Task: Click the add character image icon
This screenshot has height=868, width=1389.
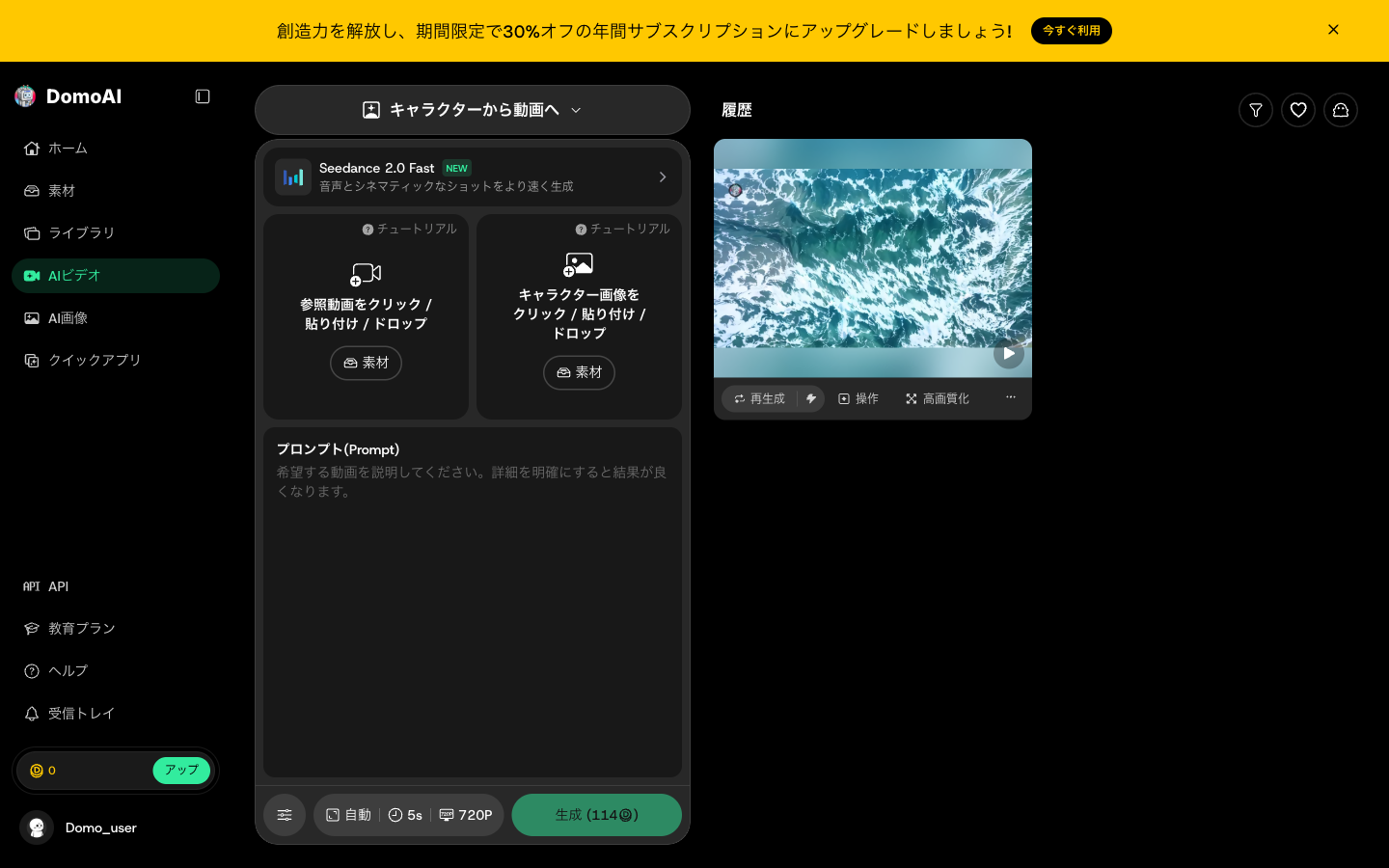Action: coord(579,264)
